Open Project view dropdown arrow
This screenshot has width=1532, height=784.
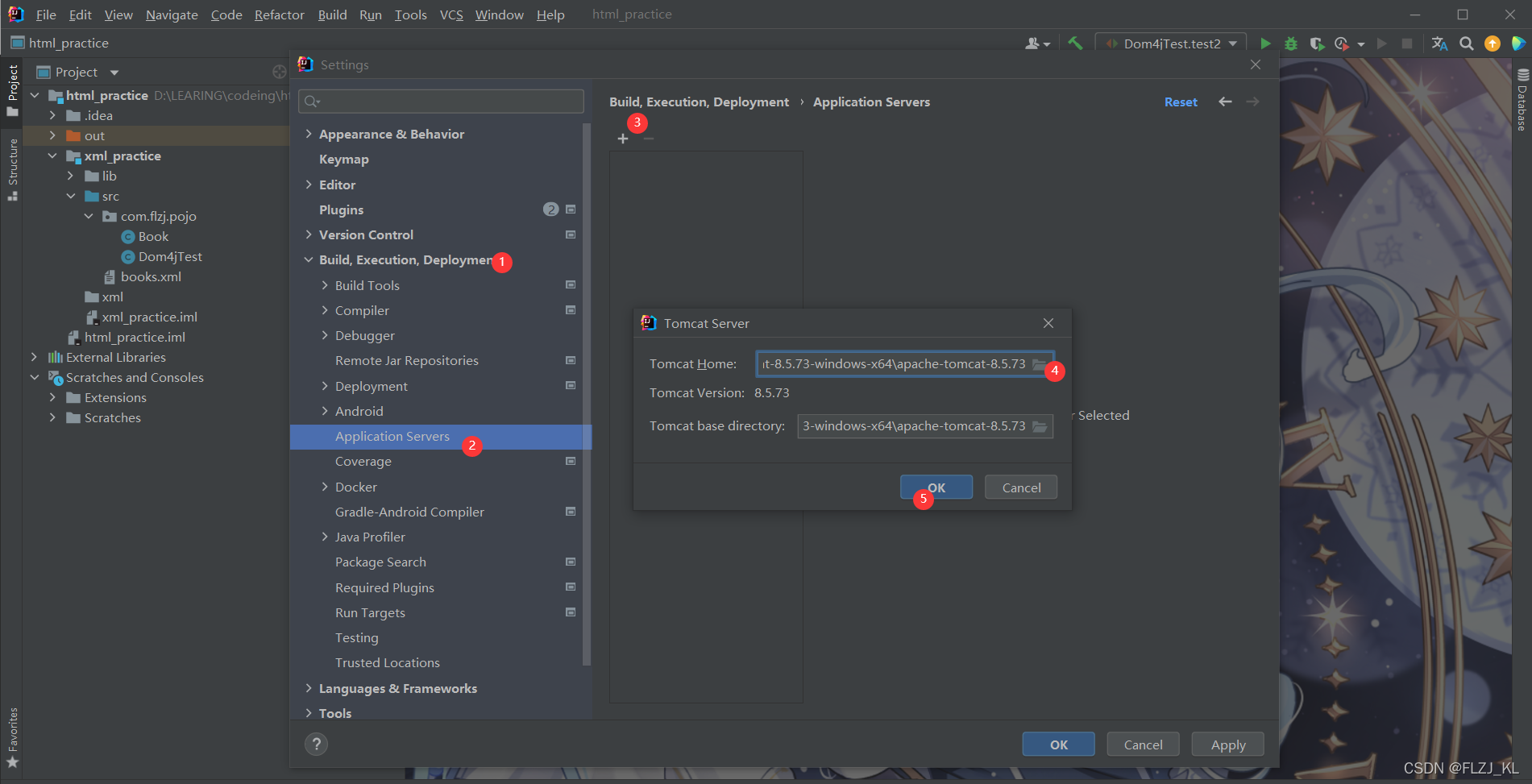[114, 73]
